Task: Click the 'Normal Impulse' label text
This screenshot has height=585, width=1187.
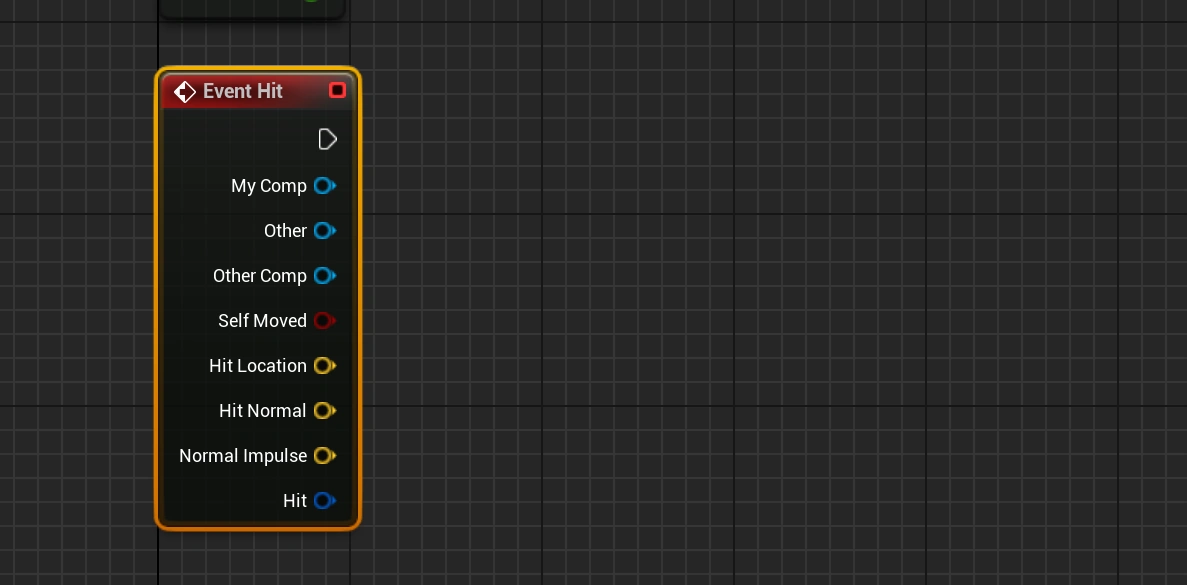Action: (x=243, y=456)
